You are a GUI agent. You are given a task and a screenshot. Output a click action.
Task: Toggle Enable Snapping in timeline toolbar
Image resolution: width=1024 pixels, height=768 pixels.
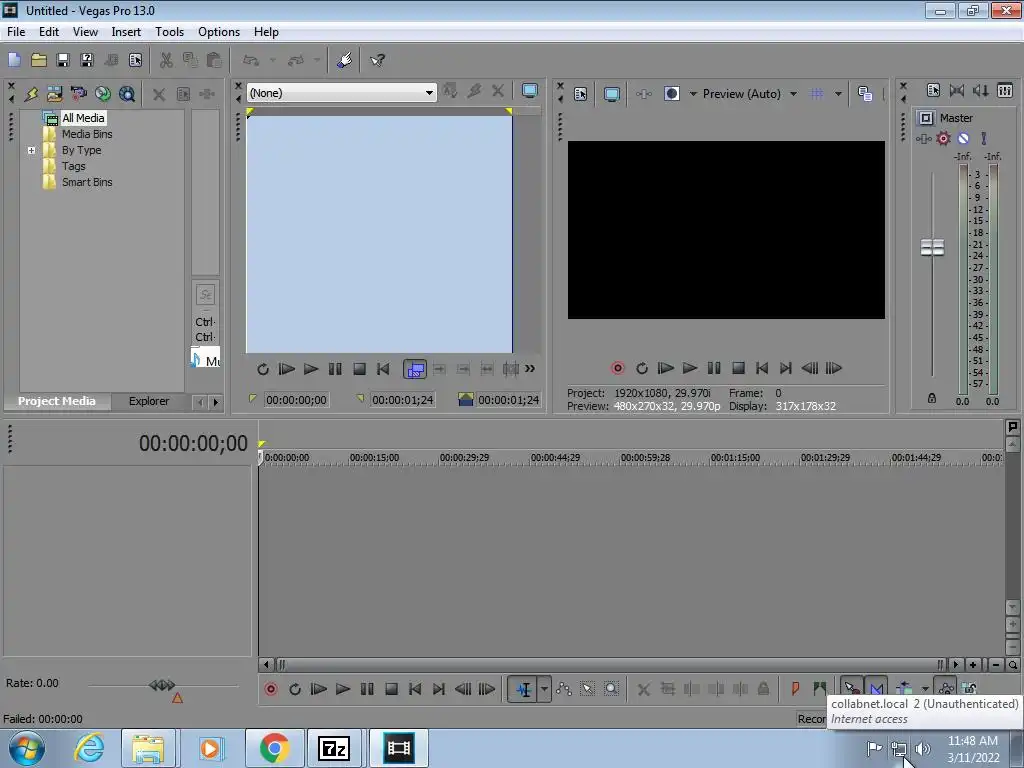[852, 688]
